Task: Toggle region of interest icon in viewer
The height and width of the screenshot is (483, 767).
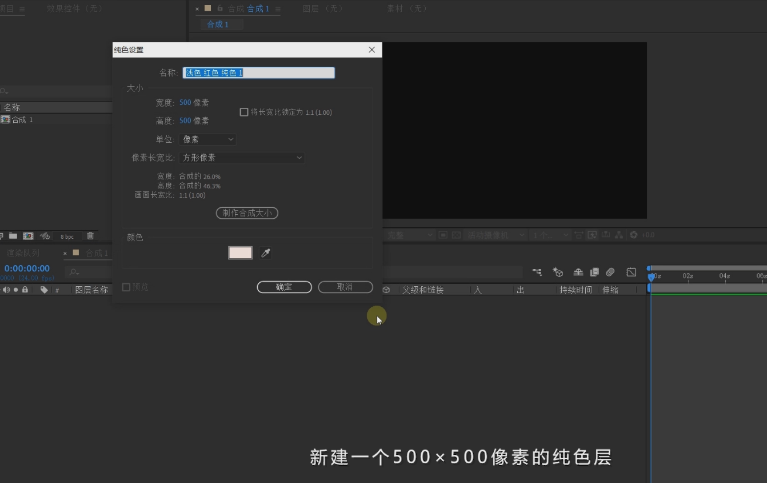Action: (443, 235)
